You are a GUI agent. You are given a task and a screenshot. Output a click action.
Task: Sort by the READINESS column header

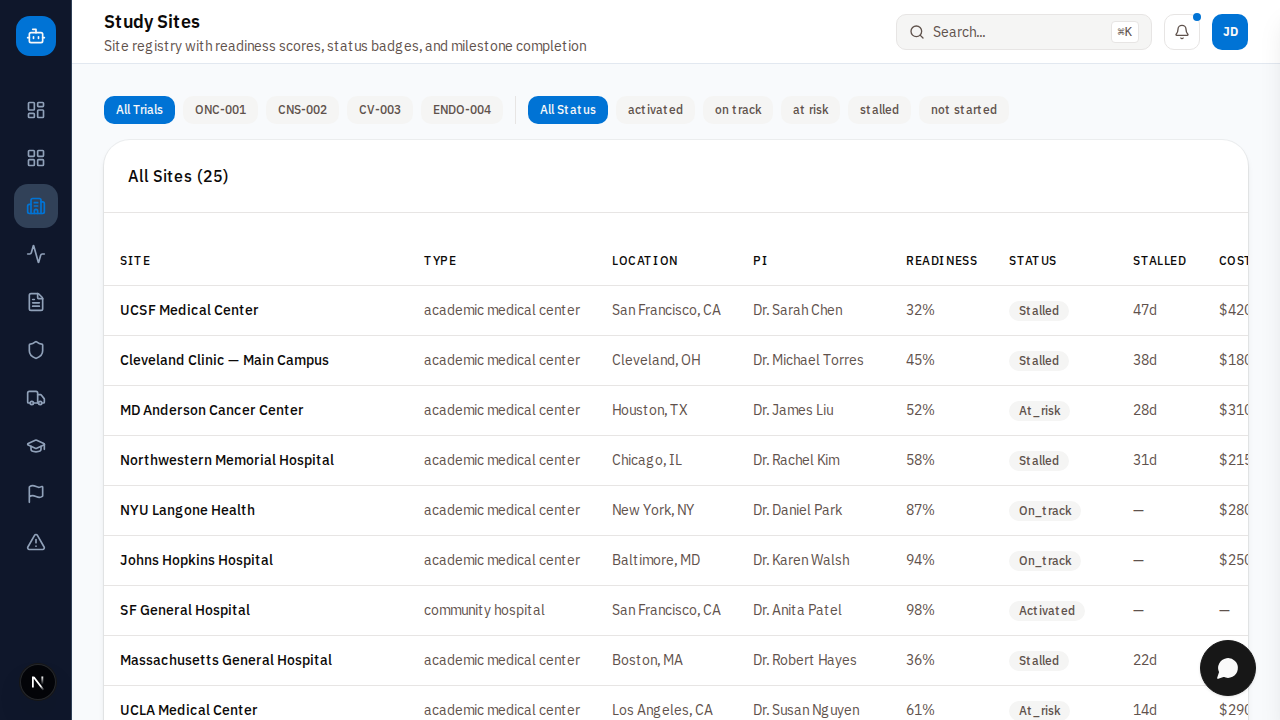(942, 261)
